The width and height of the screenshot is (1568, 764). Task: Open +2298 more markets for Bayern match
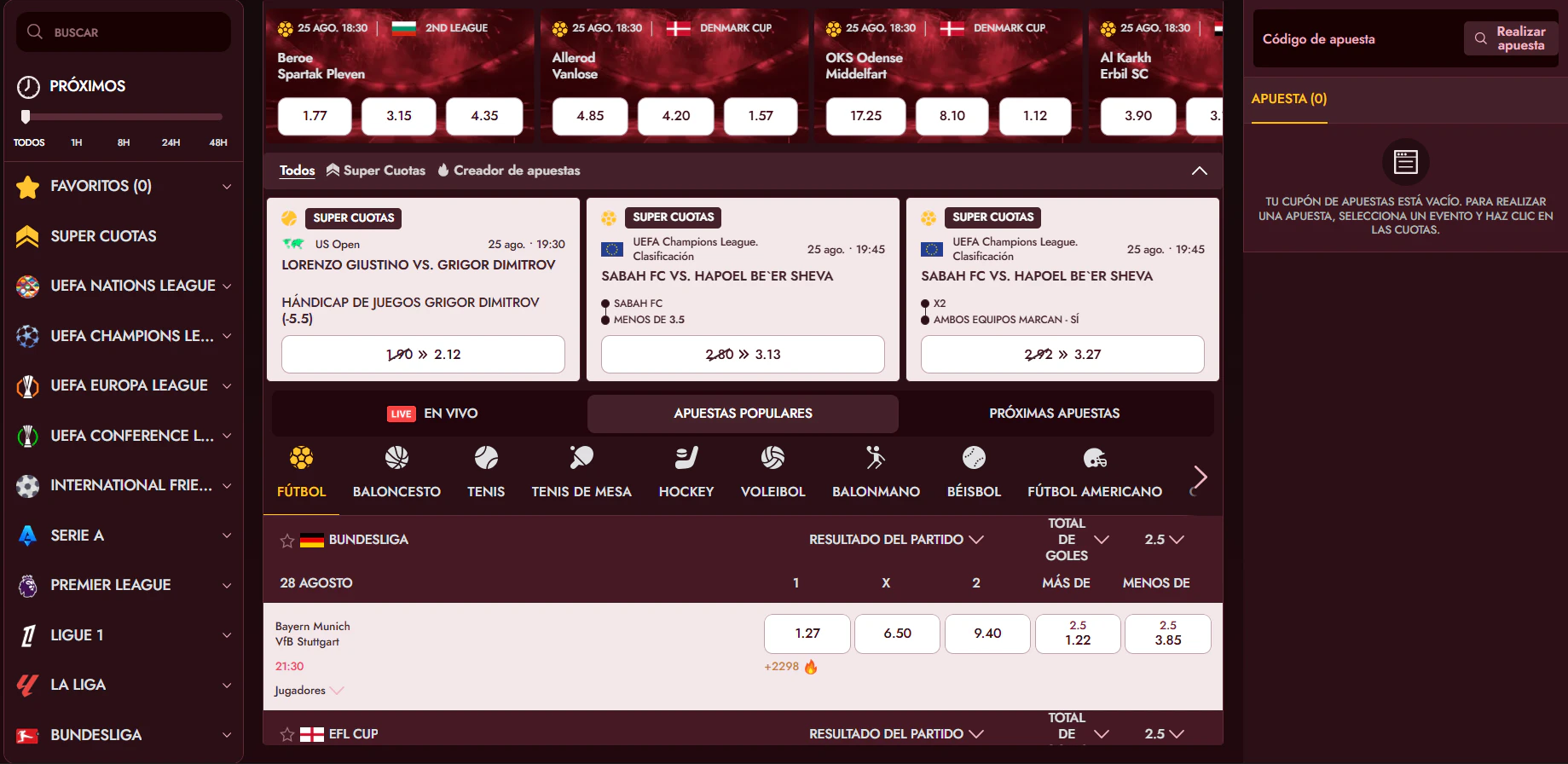790,667
